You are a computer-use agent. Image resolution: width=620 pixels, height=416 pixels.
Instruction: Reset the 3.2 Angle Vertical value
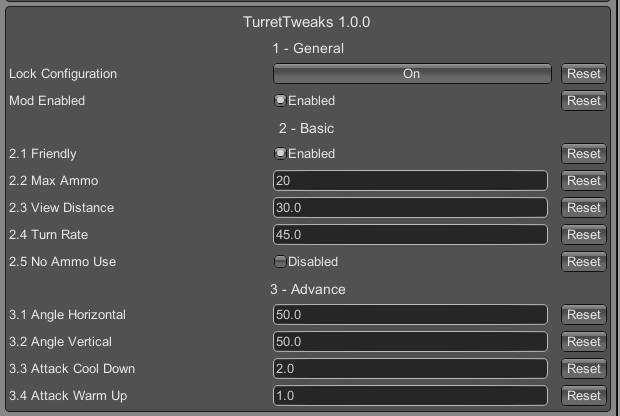tap(584, 342)
